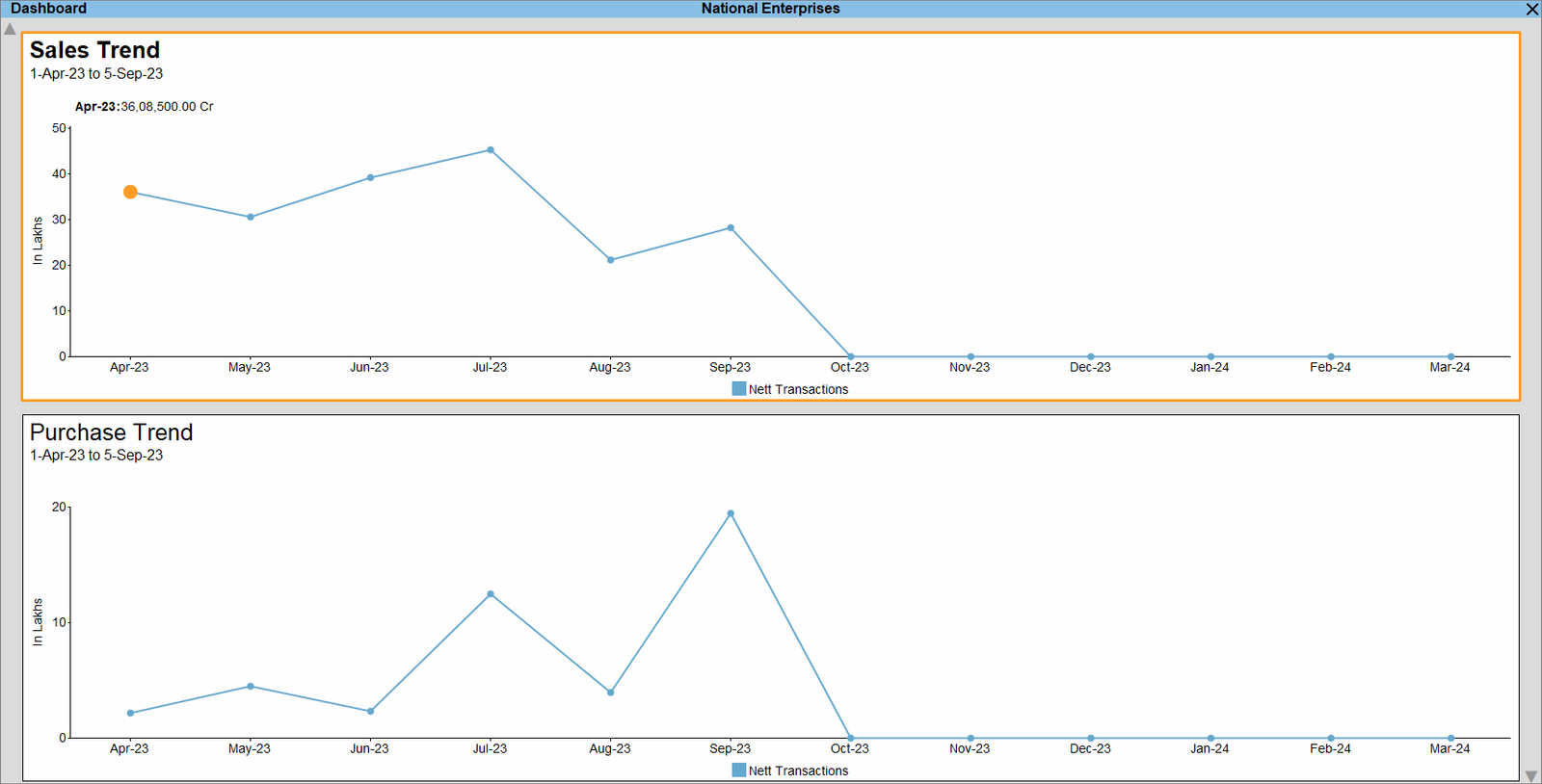The height and width of the screenshot is (784, 1542).
Task: Click the highlighted orange Apr-23 sales data point
Action: tap(130, 192)
